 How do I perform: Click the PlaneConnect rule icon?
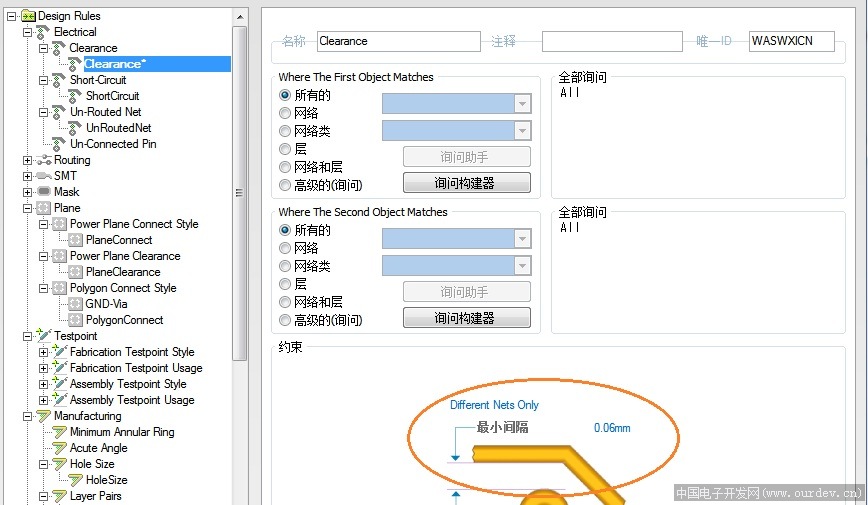click(x=75, y=240)
